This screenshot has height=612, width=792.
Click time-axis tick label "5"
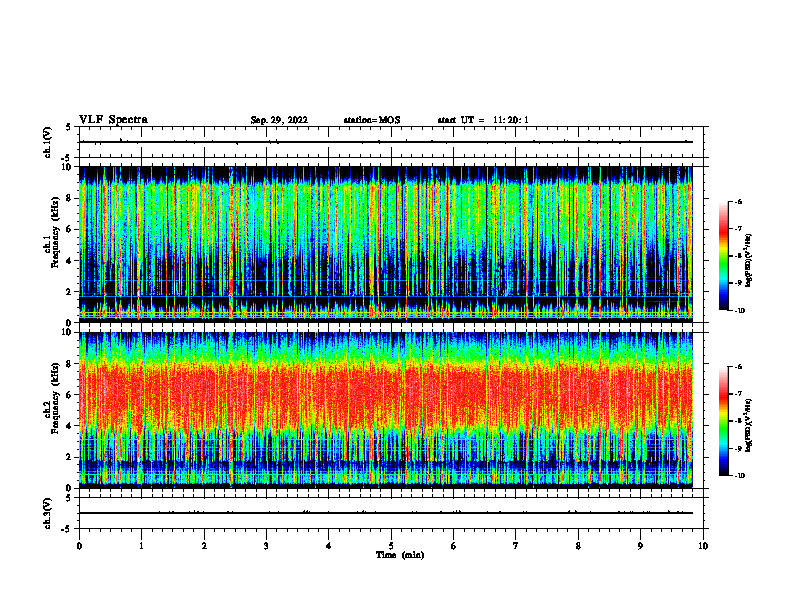click(x=391, y=546)
